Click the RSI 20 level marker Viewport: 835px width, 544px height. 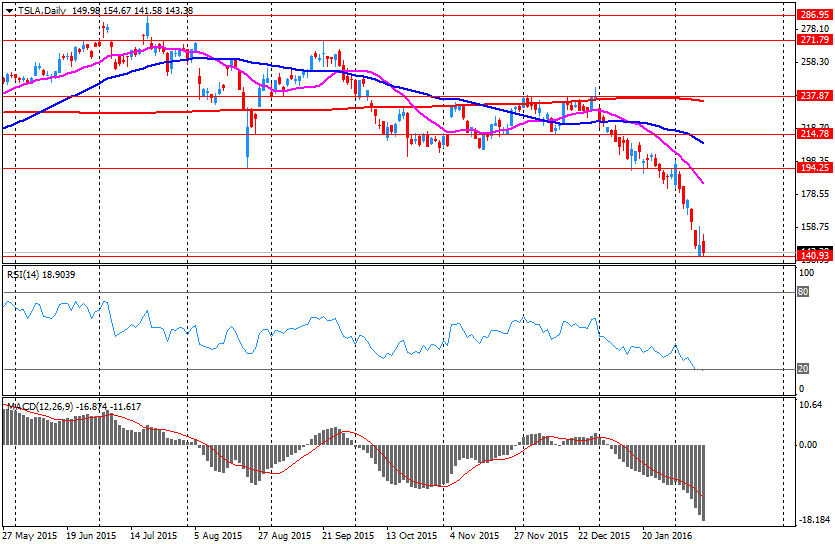tap(803, 369)
